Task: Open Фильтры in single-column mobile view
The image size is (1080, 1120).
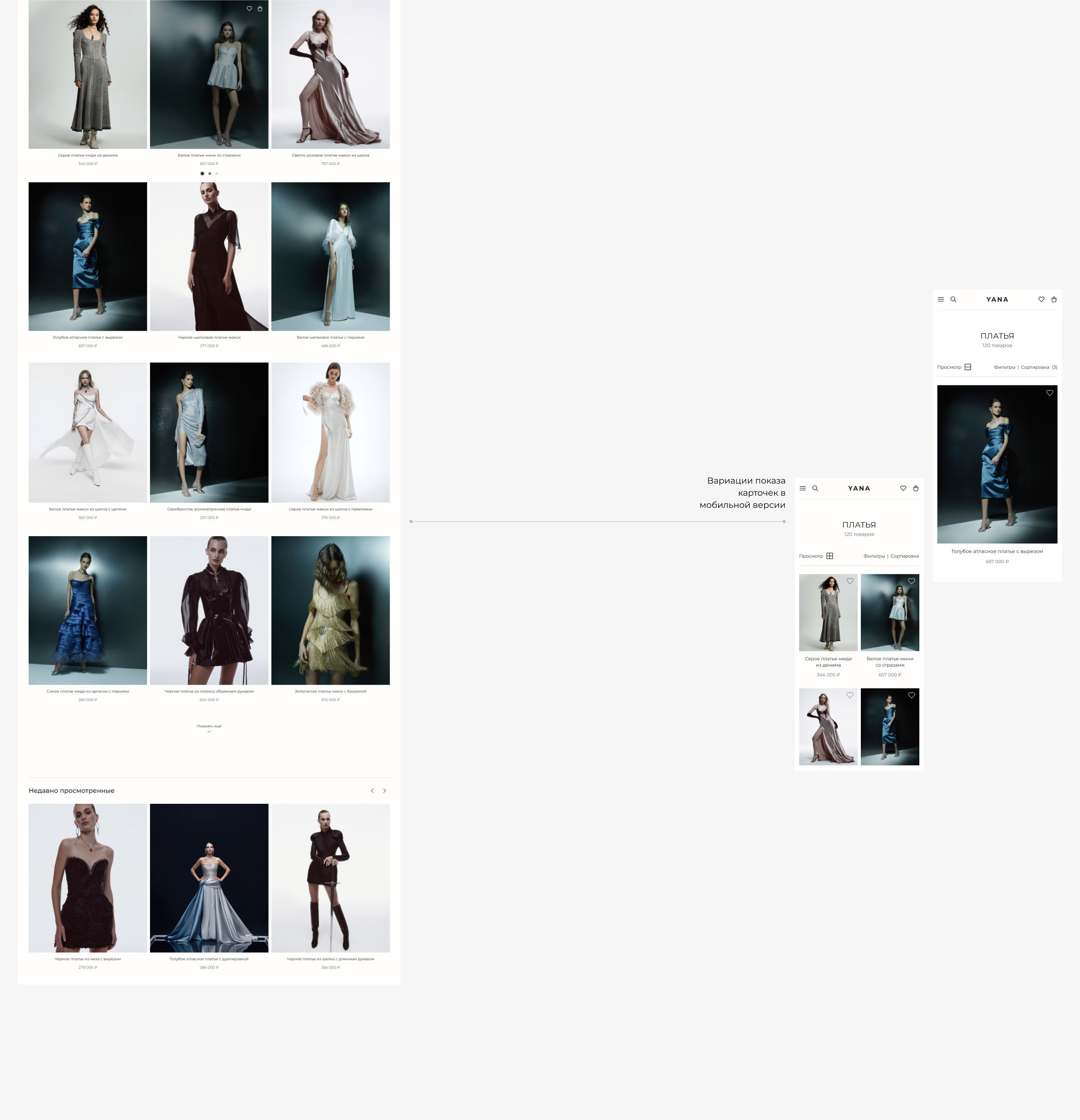Action: [1004, 367]
